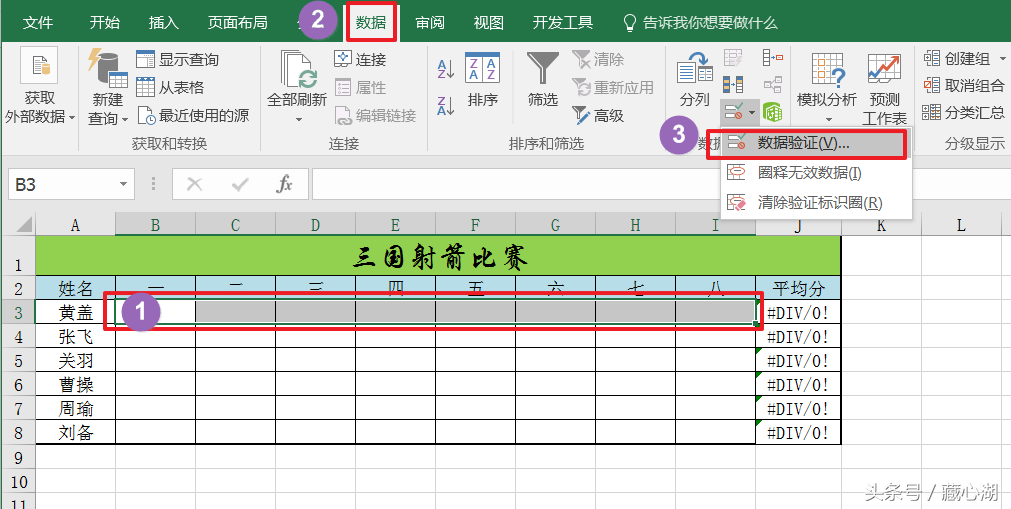Image resolution: width=1011 pixels, height=509 pixels.
Task: Click the select-all corner triangle
Action: tap(23, 225)
